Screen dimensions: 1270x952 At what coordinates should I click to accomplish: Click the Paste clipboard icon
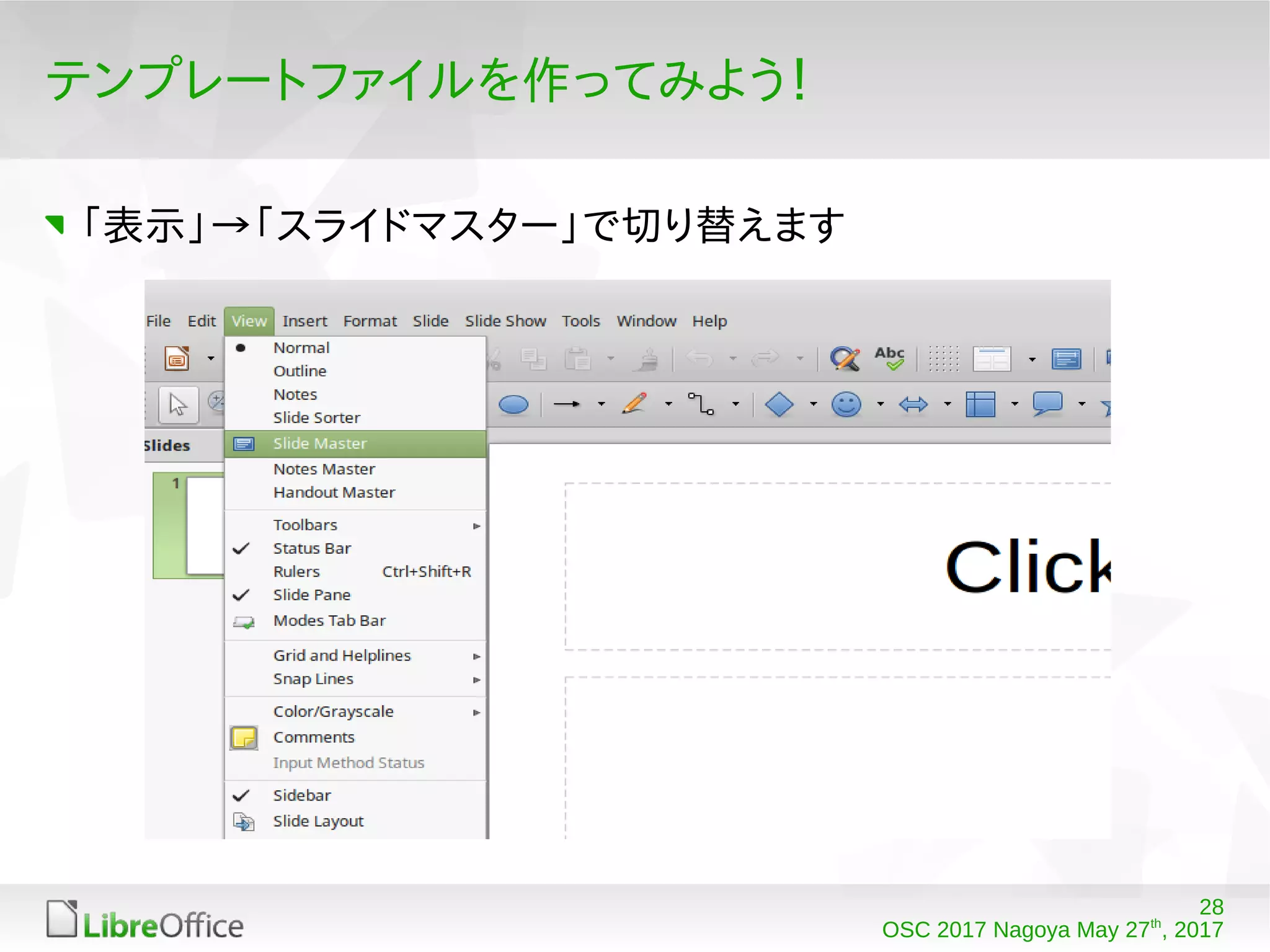(577, 358)
